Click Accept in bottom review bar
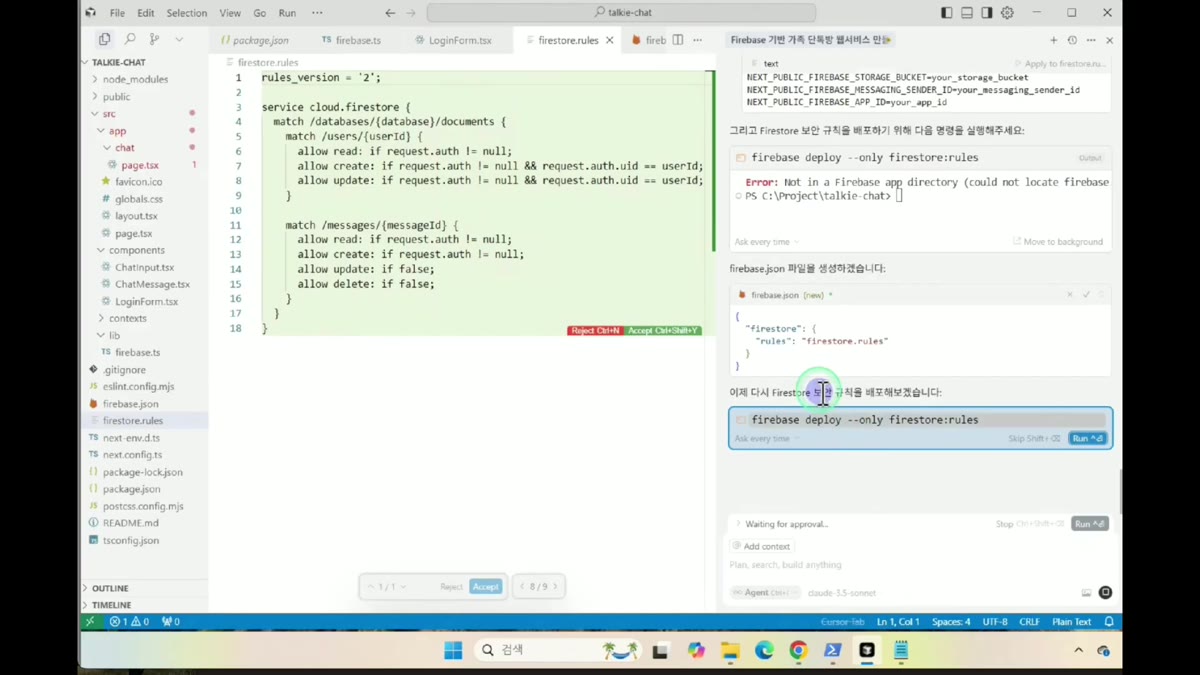The width and height of the screenshot is (1200, 675). point(485,587)
